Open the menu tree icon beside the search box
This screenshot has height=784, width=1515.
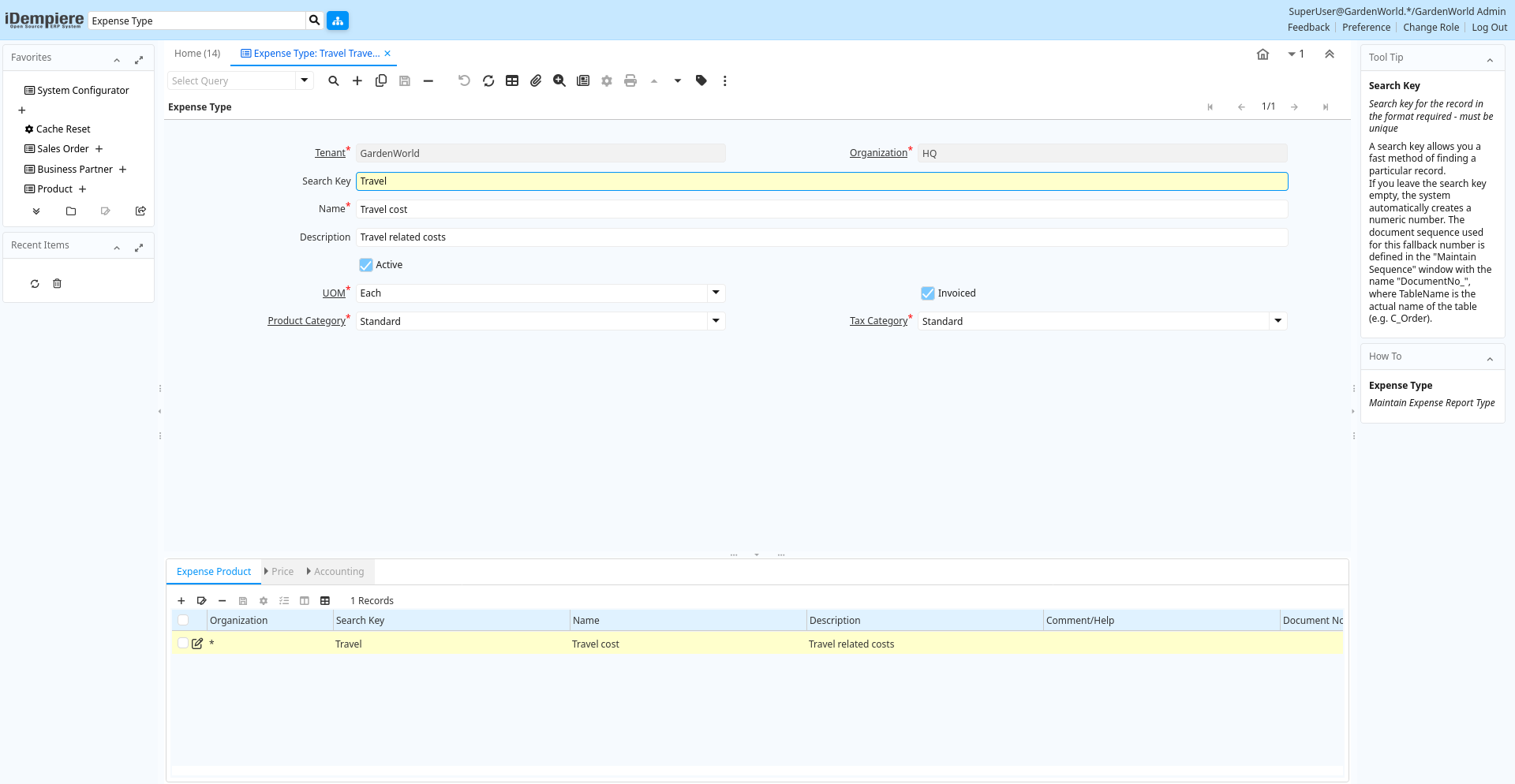click(338, 21)
